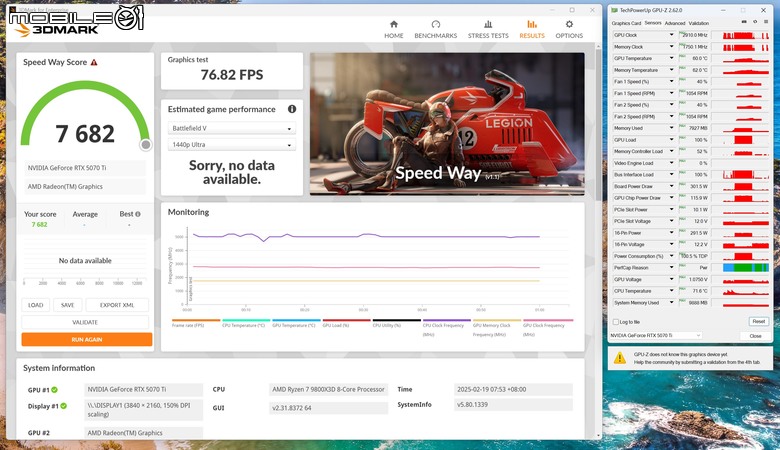This screenshot has width=780, height=450.
Task: Open the PerfCap Reason dropdown arrow
Action: [x=672, y=268]
